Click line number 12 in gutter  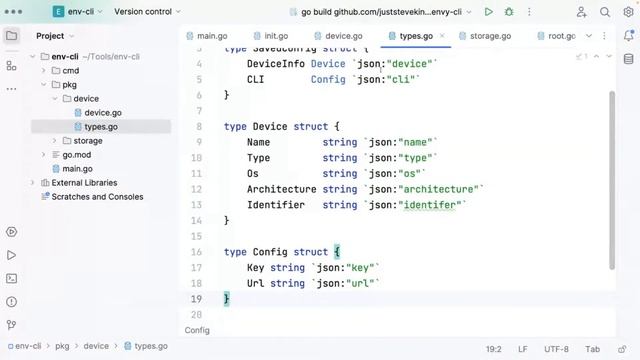coord(196,189)
